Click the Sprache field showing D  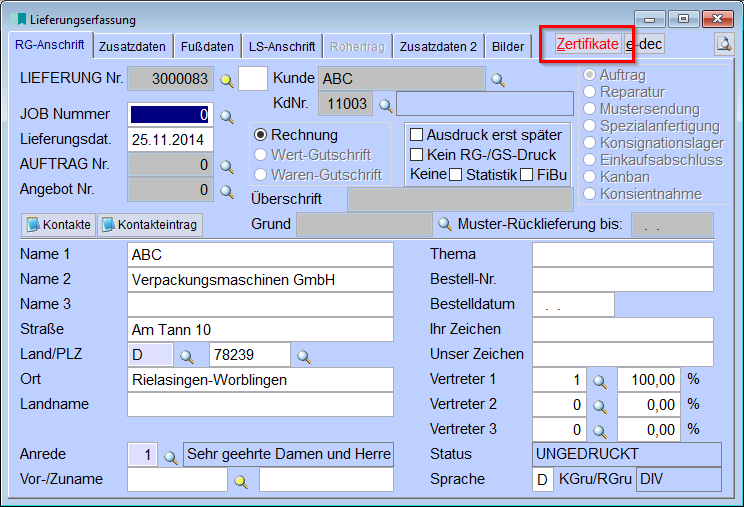[543, 479]
